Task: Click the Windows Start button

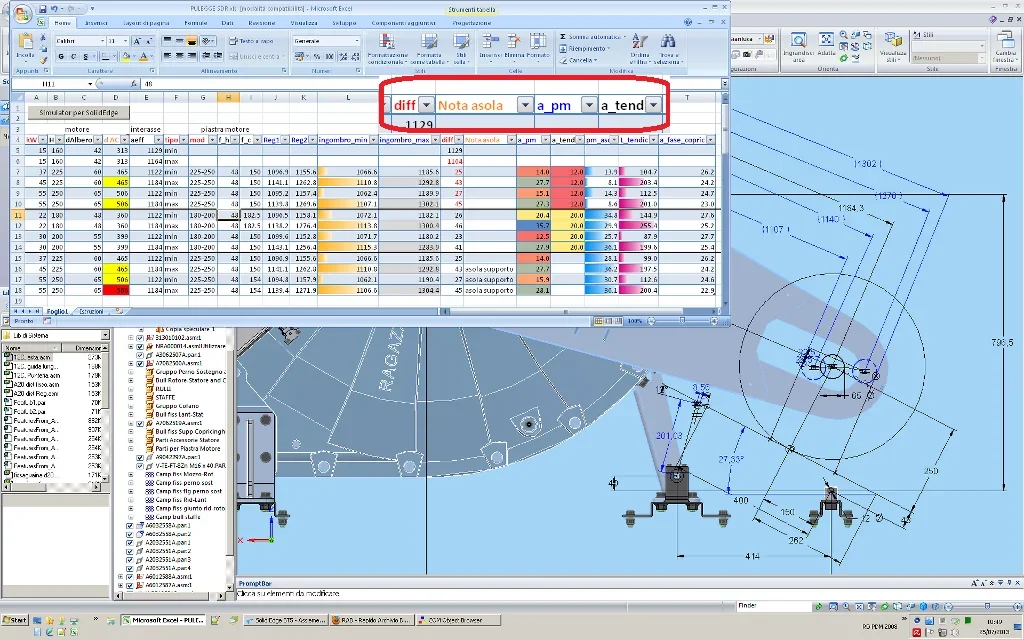Action: pos(14,621)
